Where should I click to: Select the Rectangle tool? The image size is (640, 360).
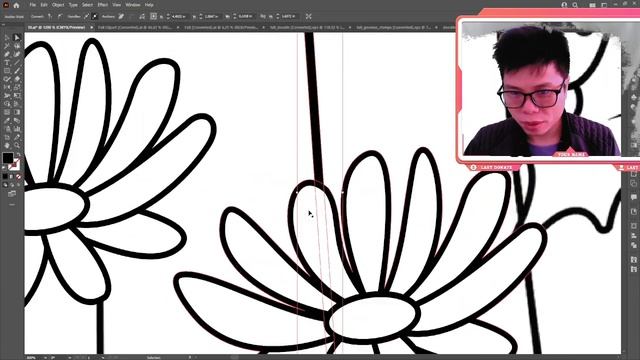[x=7, y=71]
